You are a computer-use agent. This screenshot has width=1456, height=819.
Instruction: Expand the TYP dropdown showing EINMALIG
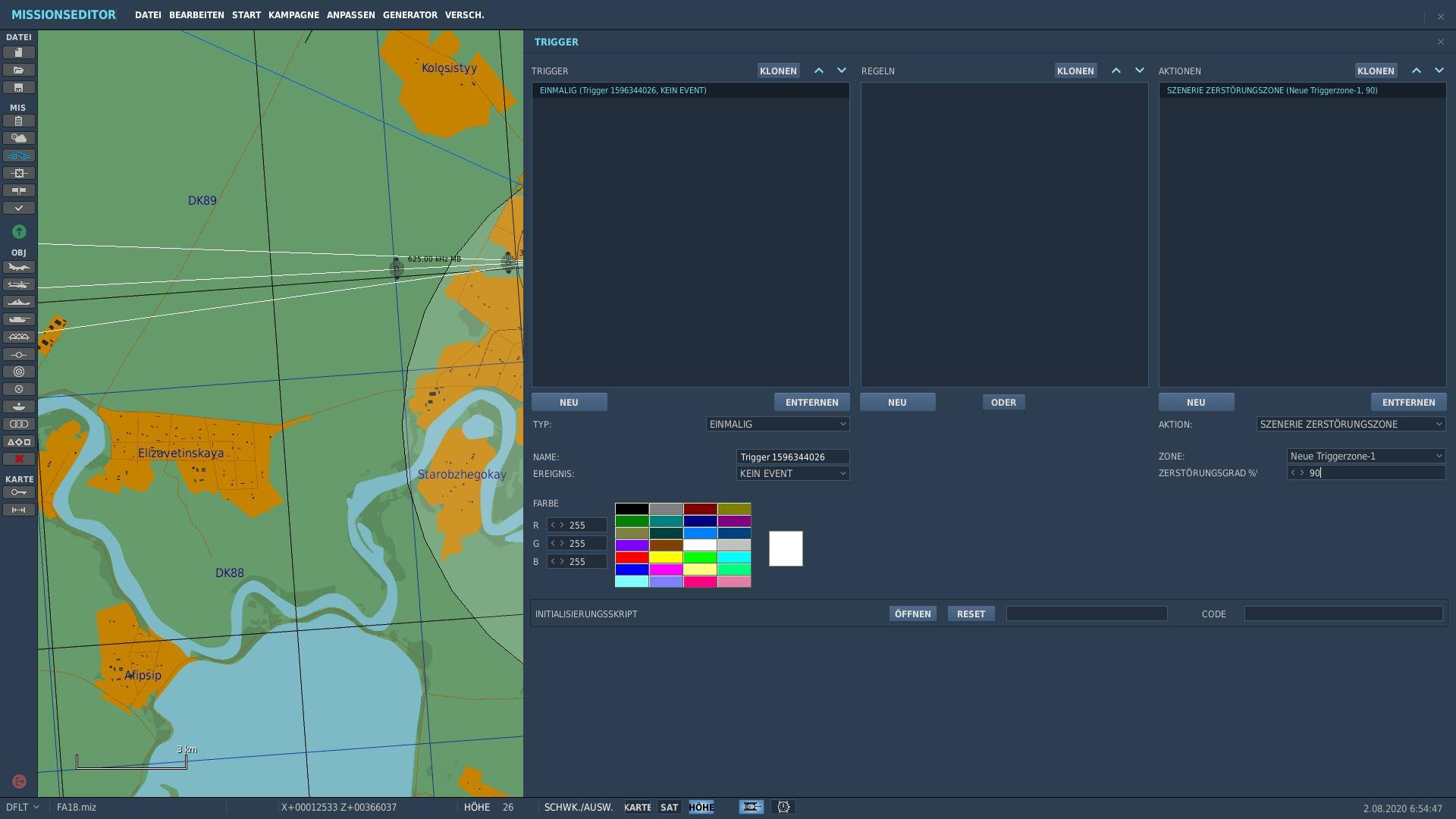click(x=777, y=424)
